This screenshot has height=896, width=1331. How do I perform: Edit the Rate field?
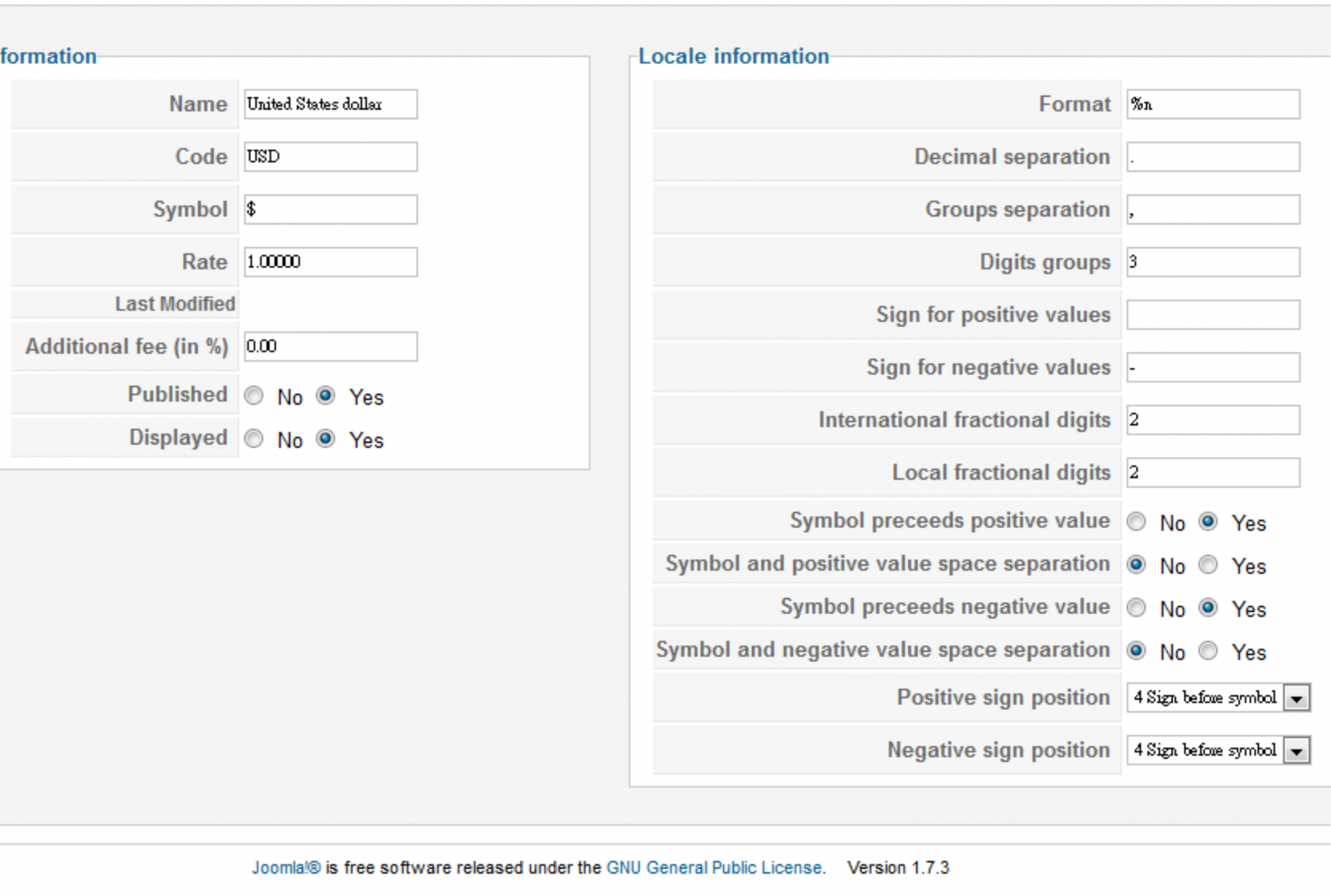click(330, 262)
